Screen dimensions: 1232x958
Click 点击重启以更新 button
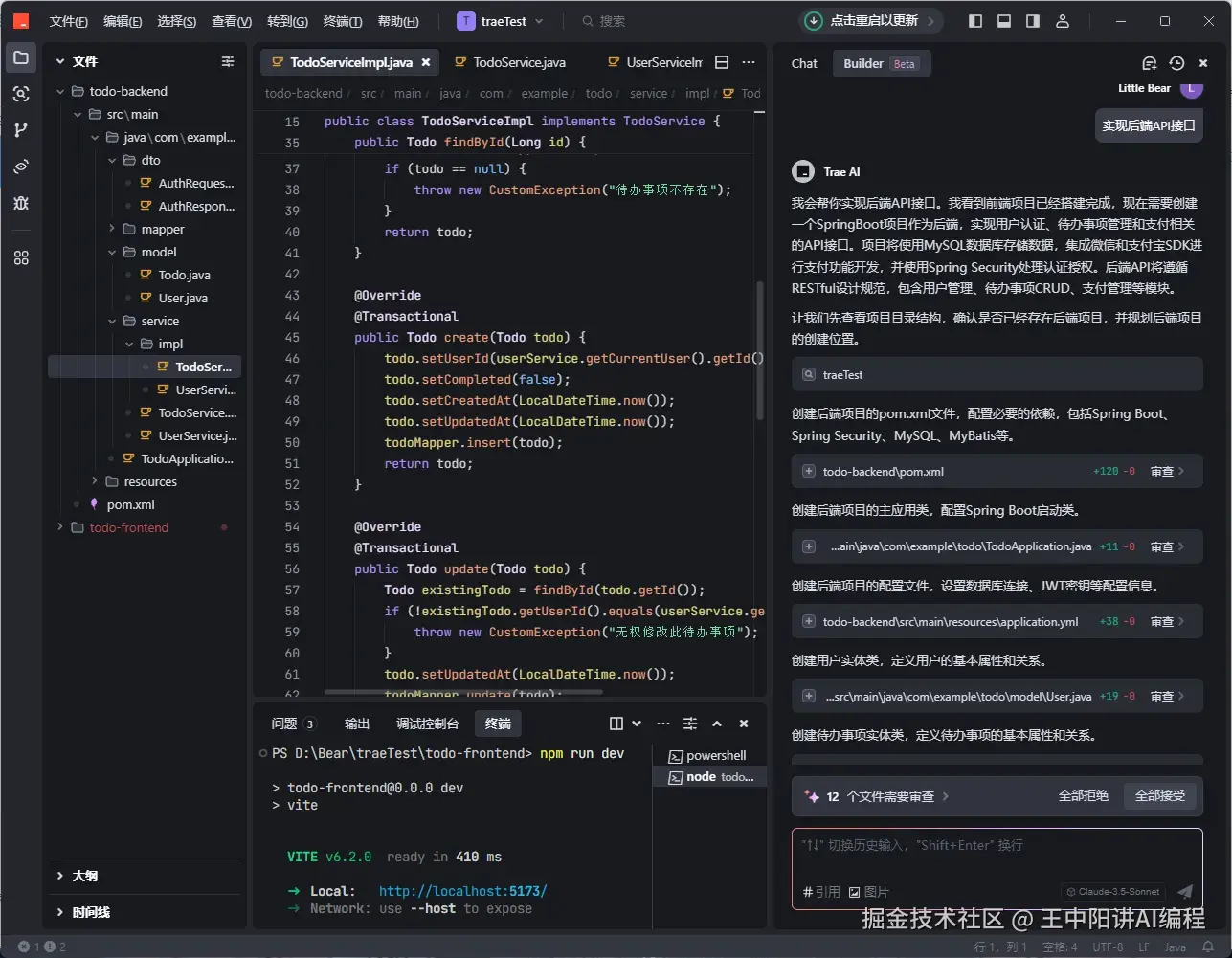pos(872,21)
